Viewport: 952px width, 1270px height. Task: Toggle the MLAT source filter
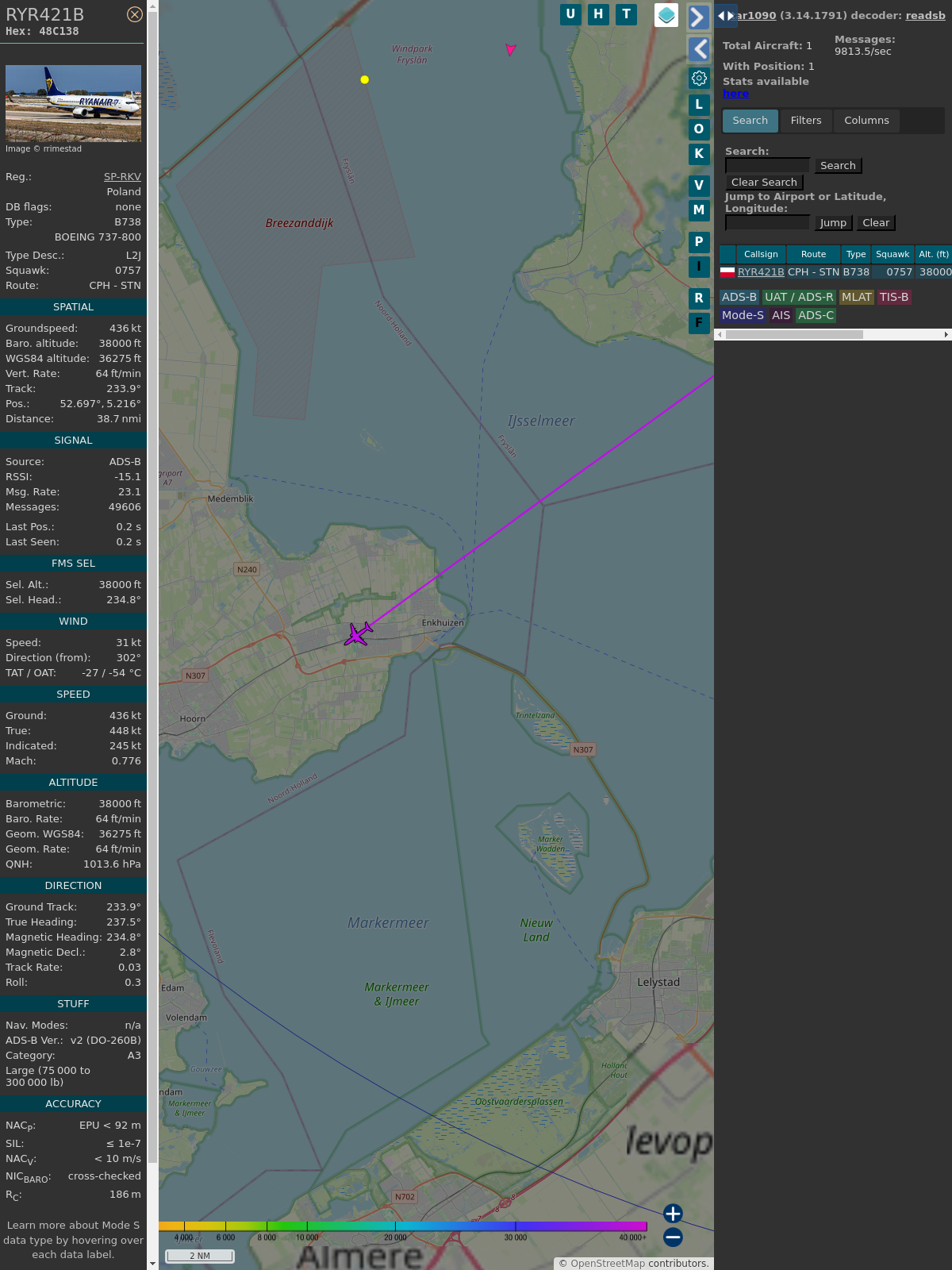tap(856, 297)
